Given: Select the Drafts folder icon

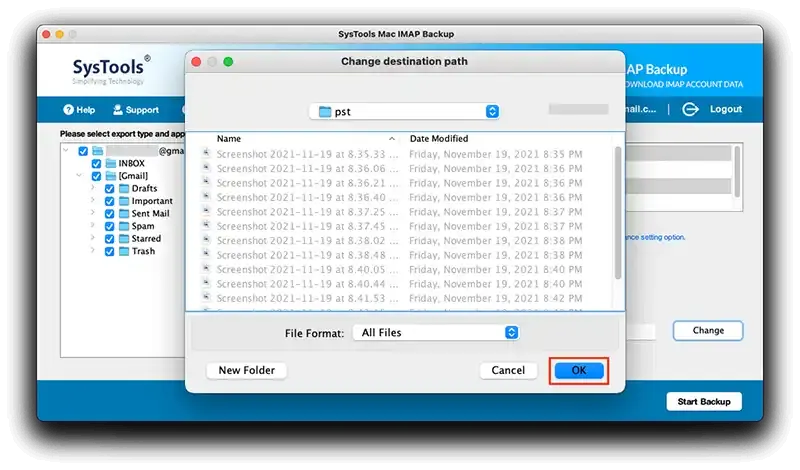Looking at the screenshot, I should [124, 188].
